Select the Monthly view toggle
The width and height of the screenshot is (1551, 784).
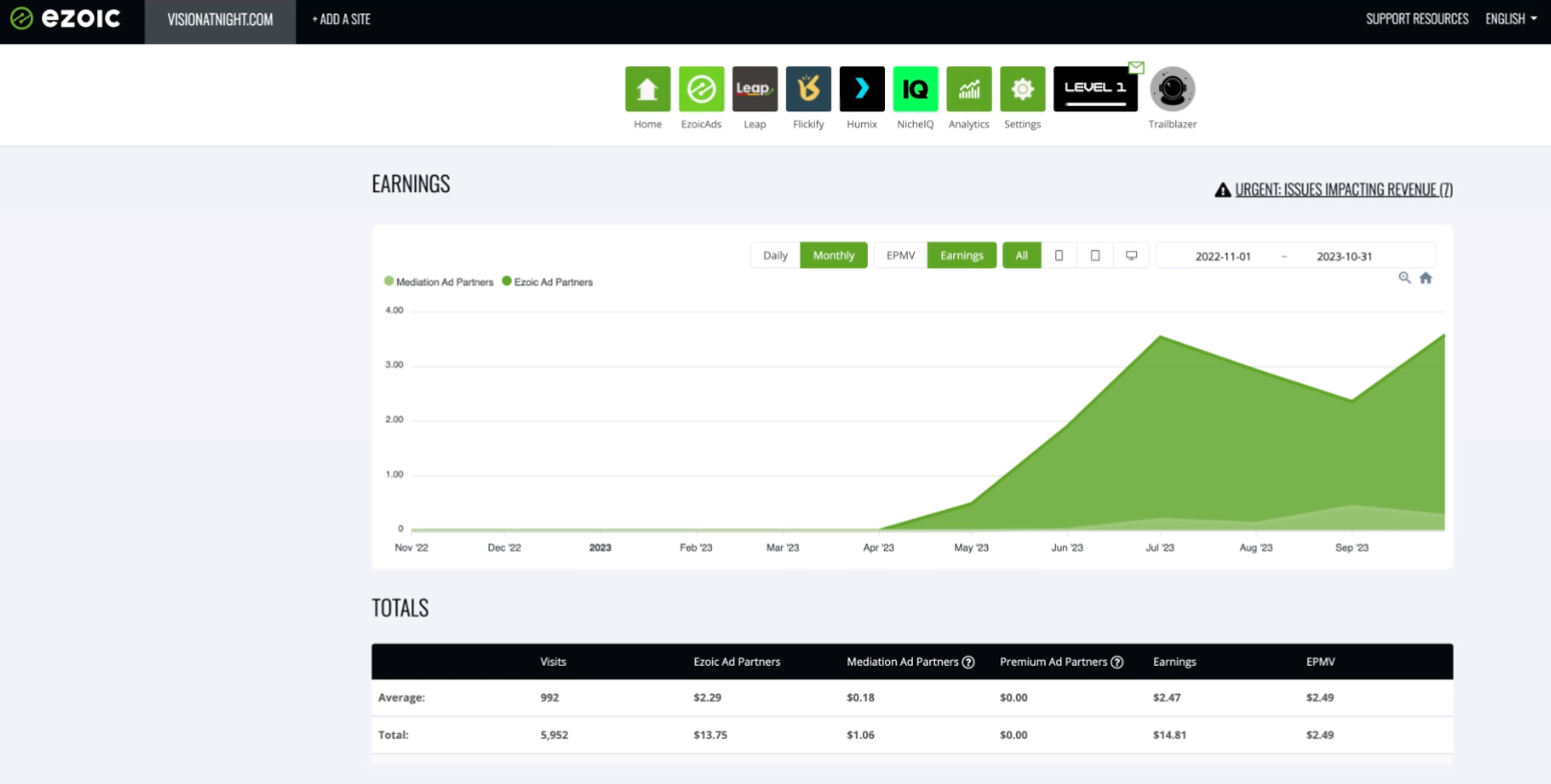[833, 256]
